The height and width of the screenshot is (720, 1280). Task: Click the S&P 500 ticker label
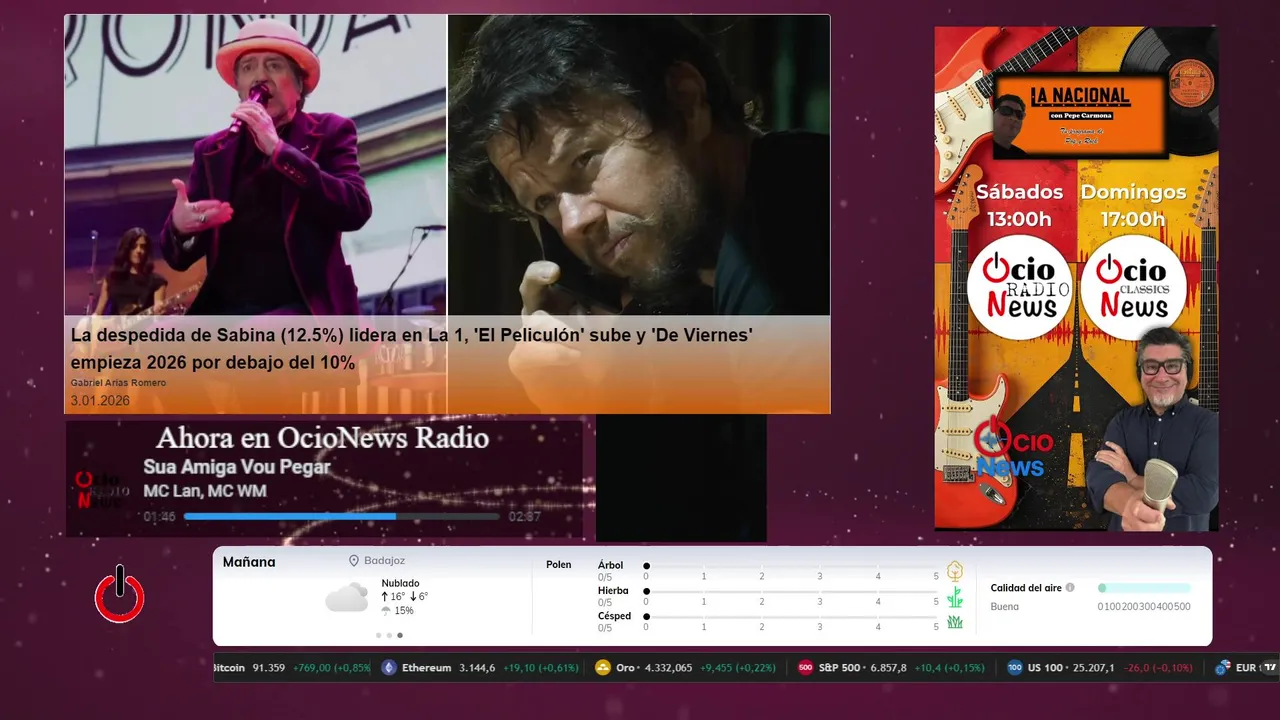tap(839, 668)
